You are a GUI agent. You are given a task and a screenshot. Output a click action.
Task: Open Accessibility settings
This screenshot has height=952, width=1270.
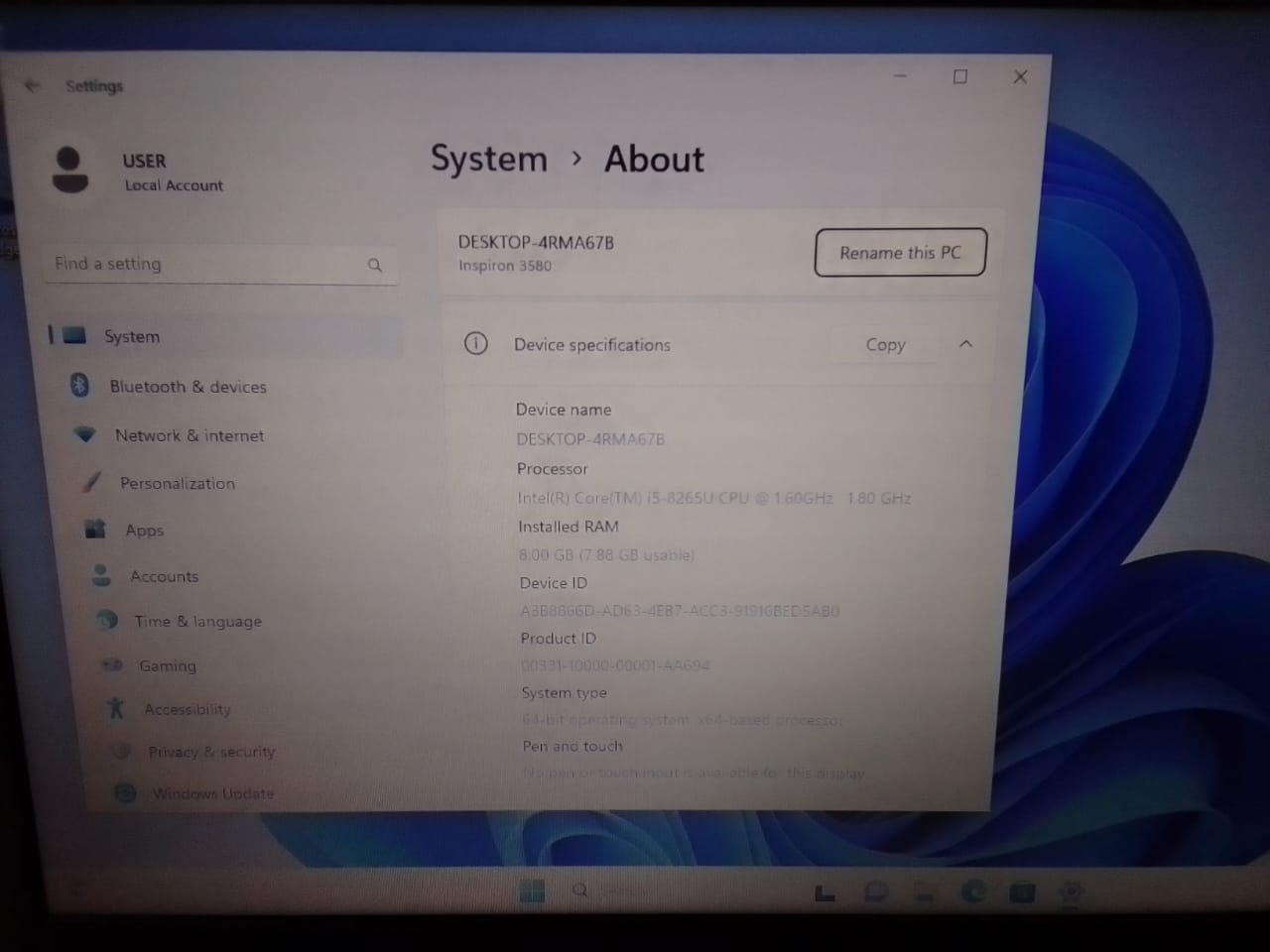click(x=187, y=709)
